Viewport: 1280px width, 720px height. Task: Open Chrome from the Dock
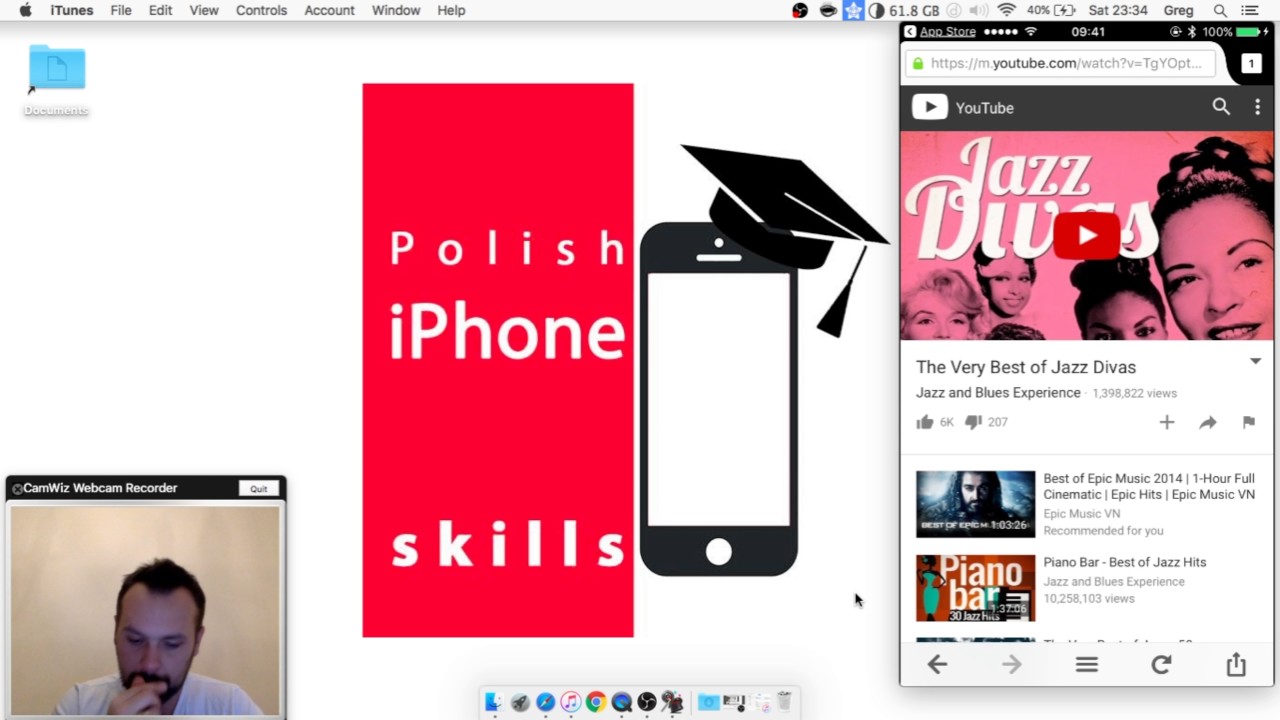point(596,702)
